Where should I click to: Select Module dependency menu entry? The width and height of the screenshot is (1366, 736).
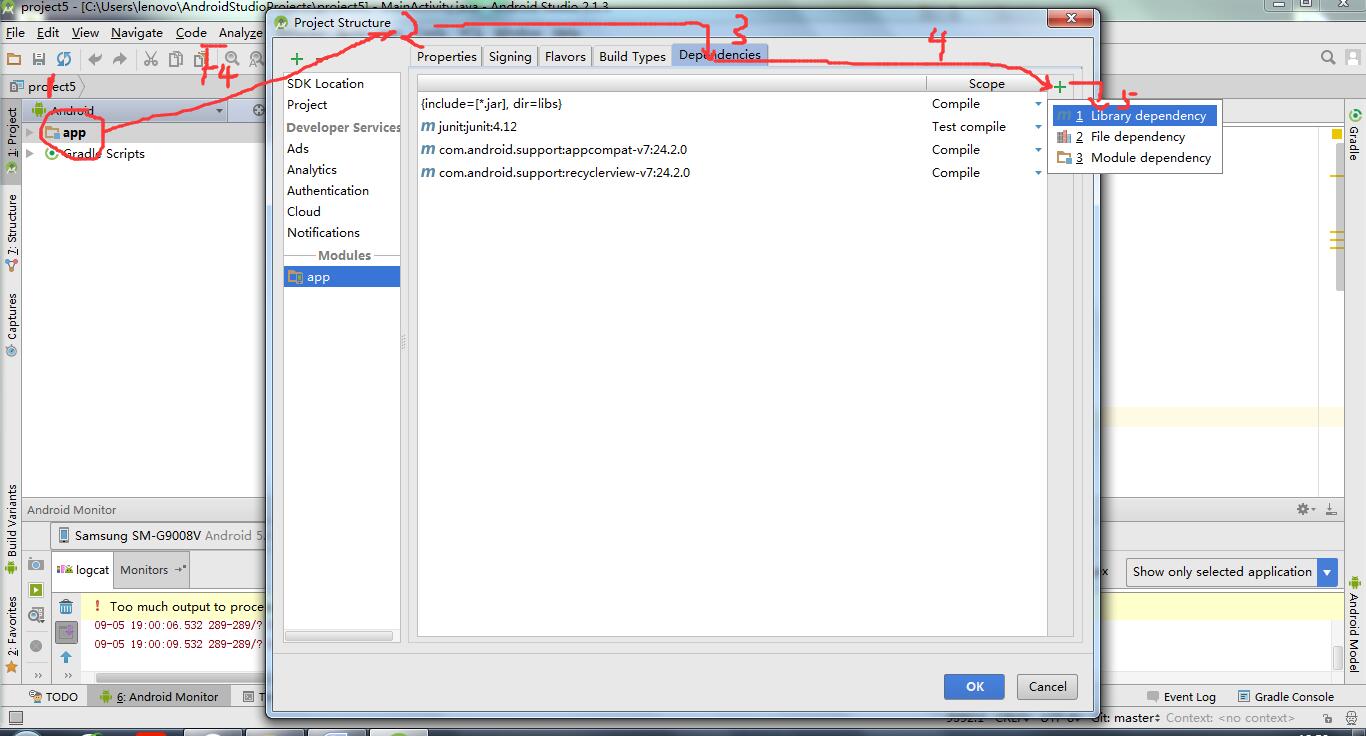click(1135, 158)
